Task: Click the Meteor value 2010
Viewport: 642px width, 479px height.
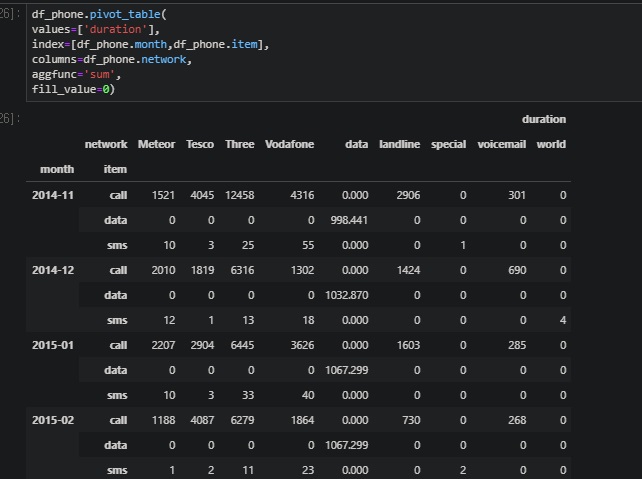Action: tap(163, 270)
